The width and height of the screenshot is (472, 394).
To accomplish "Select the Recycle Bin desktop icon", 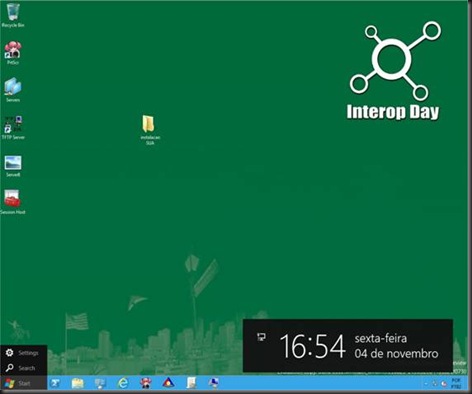I will point(13,16).
